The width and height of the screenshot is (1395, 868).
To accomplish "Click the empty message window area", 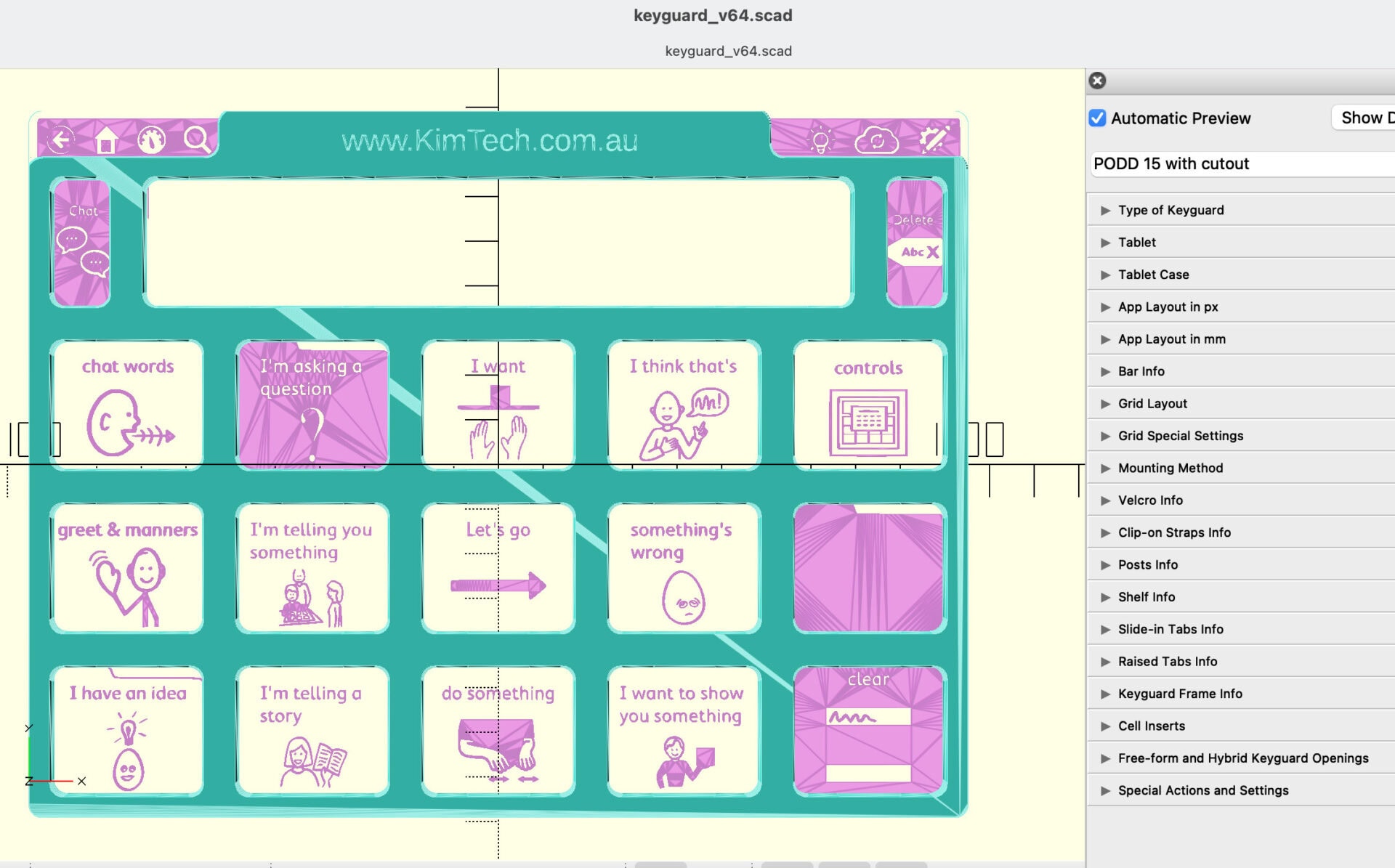I will pos(498,243).
